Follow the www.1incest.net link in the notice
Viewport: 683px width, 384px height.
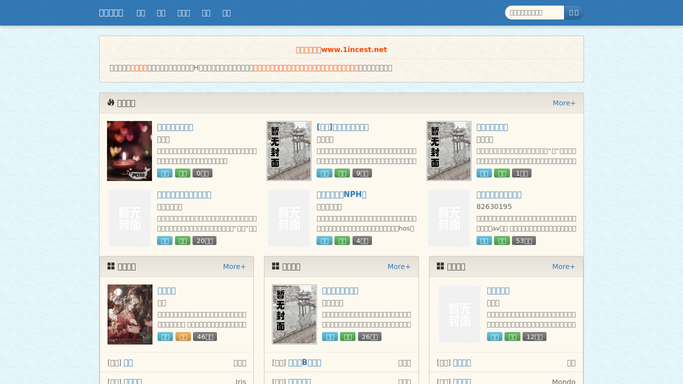[354, 50]
